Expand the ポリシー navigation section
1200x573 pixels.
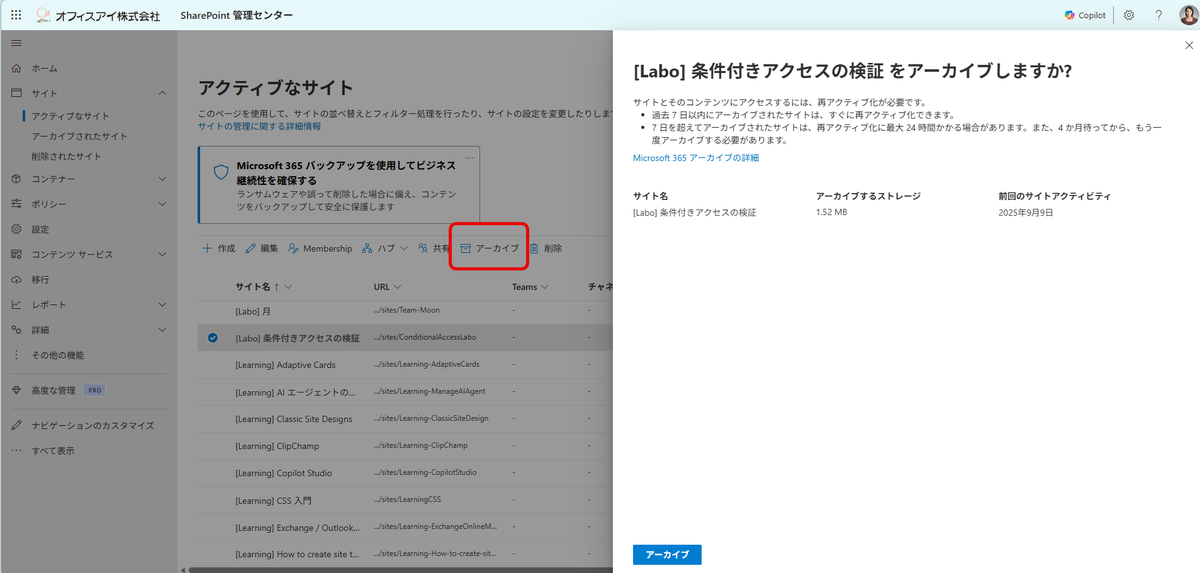click(x=162, y=204)
